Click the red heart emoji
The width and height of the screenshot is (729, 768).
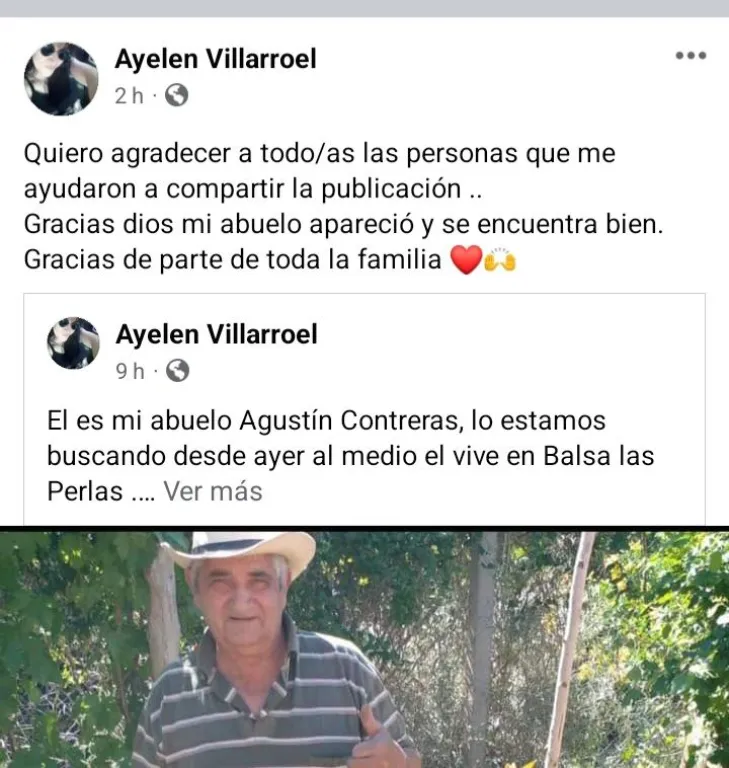(x=466, y=260)
